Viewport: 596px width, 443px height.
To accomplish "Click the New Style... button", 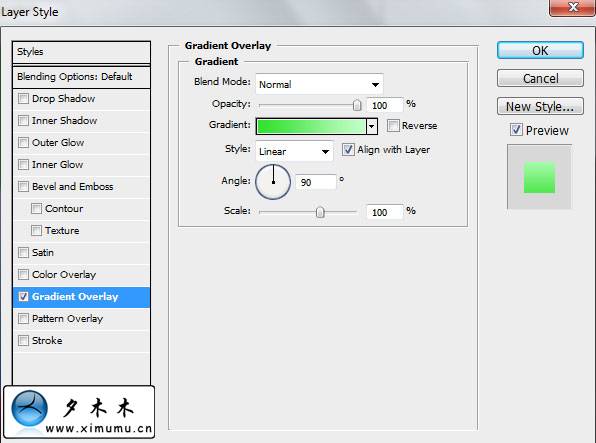I will 540,106.
